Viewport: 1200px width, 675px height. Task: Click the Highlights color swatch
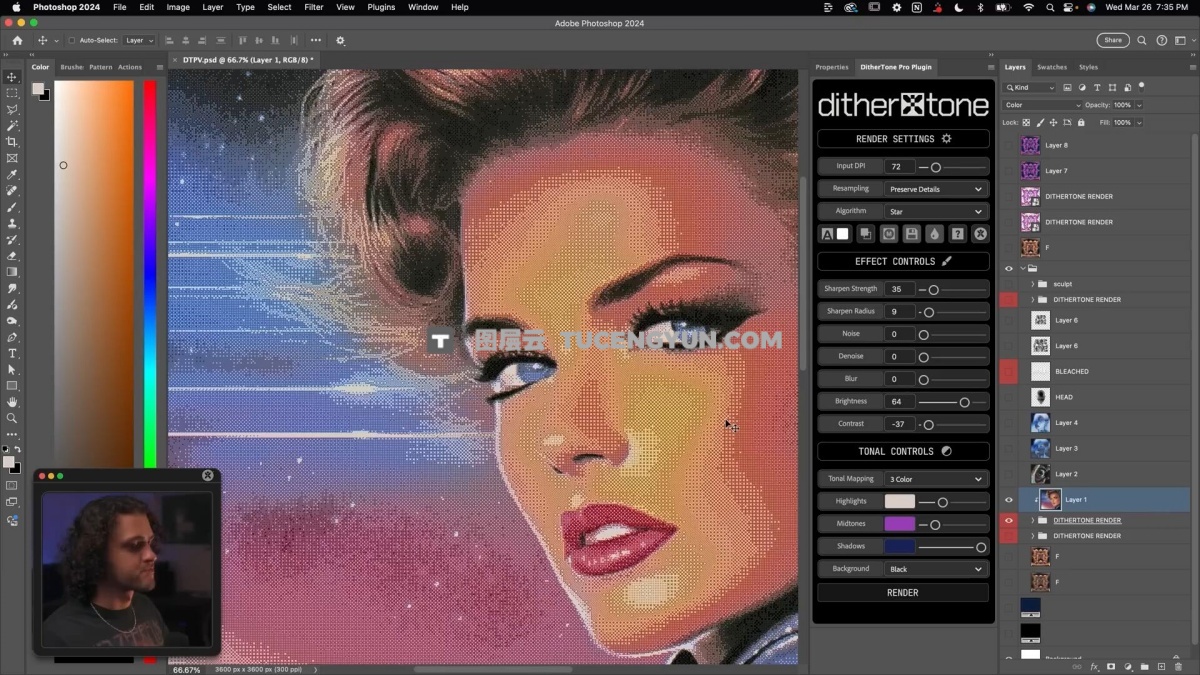point(900,501)
